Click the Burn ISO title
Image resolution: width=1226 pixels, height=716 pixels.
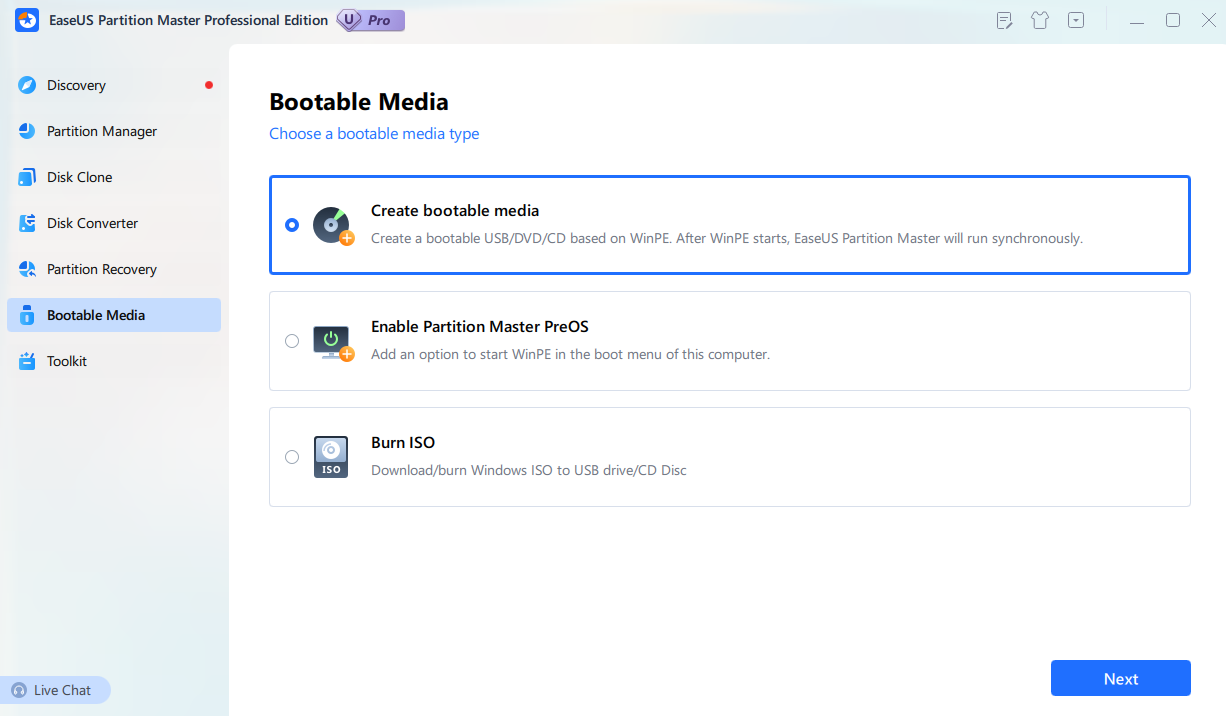403,443
